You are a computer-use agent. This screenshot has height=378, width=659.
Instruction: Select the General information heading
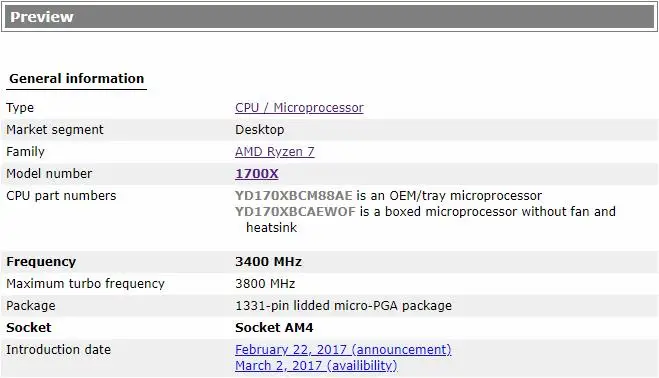point(76,79)
